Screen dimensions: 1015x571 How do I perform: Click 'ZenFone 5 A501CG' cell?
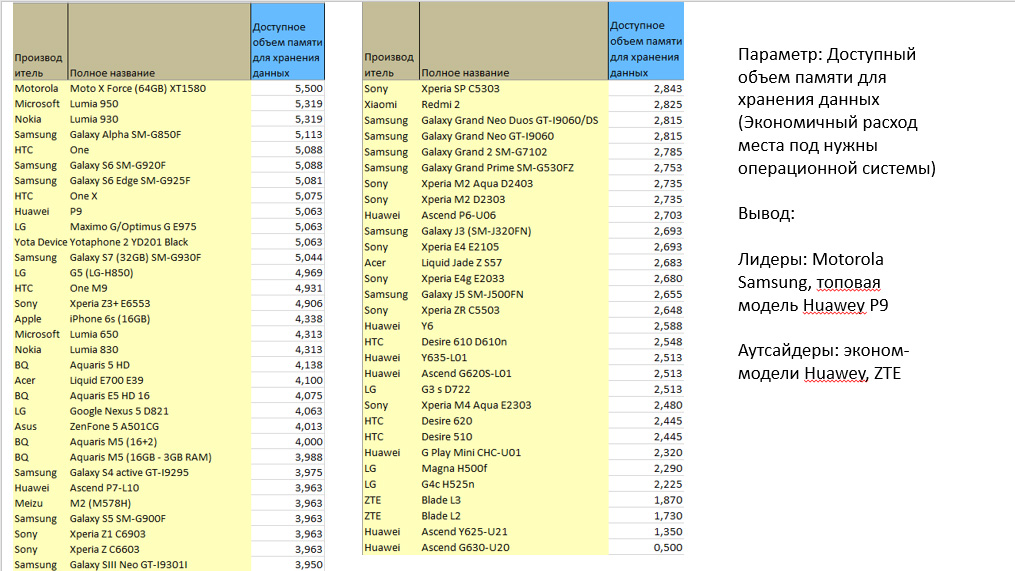pyautogui.click(x=159, y=427)
